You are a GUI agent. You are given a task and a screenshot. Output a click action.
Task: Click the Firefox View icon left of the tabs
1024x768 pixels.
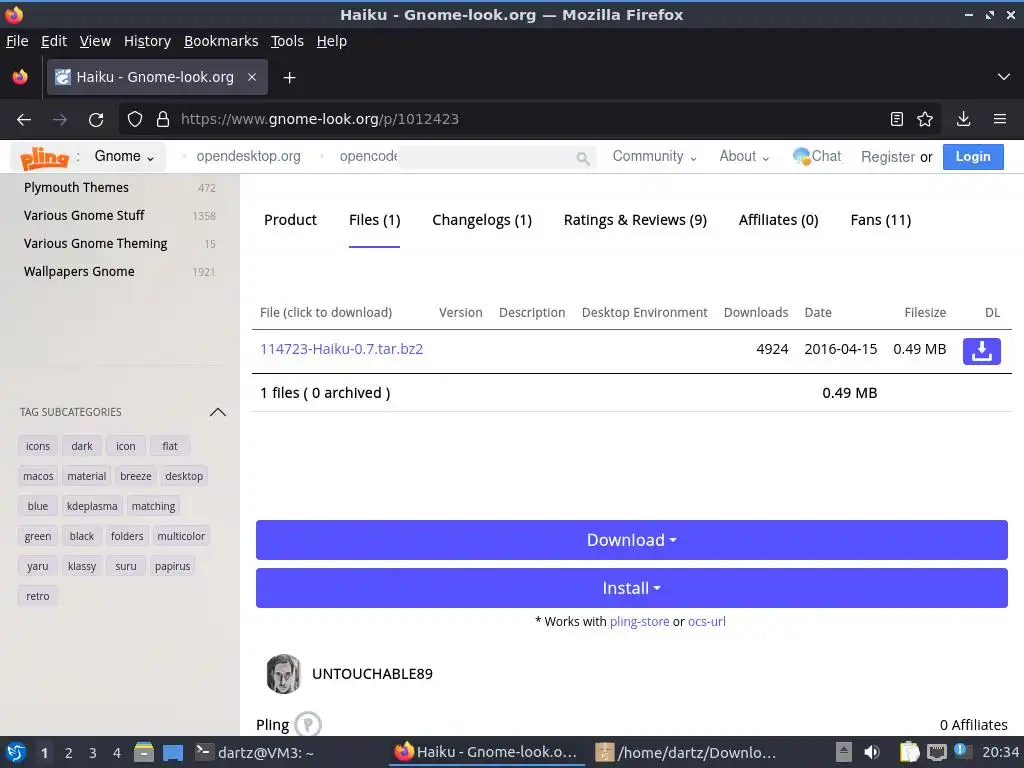point(20,77)
